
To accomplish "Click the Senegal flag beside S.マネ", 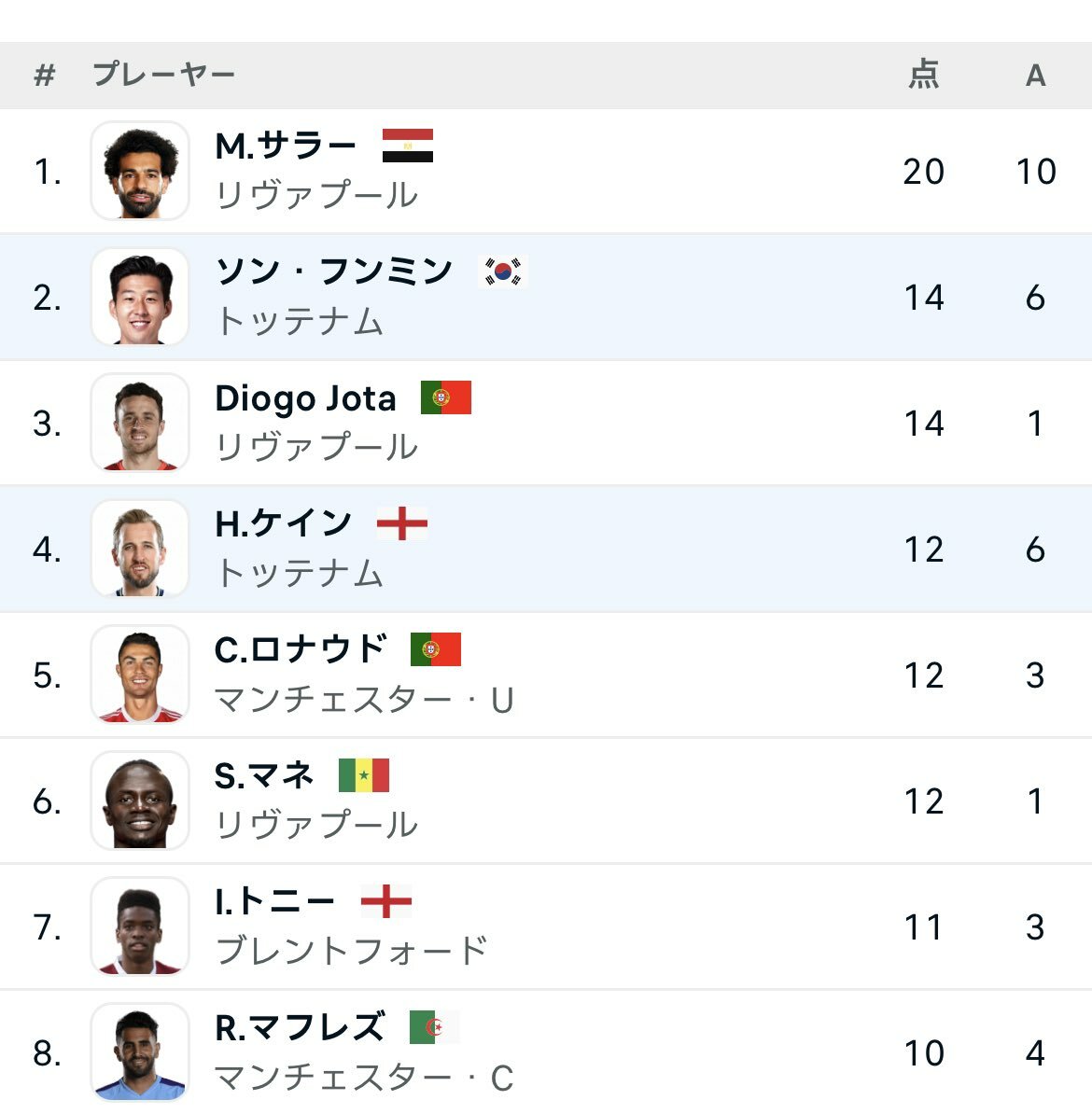I will [364, 775].
